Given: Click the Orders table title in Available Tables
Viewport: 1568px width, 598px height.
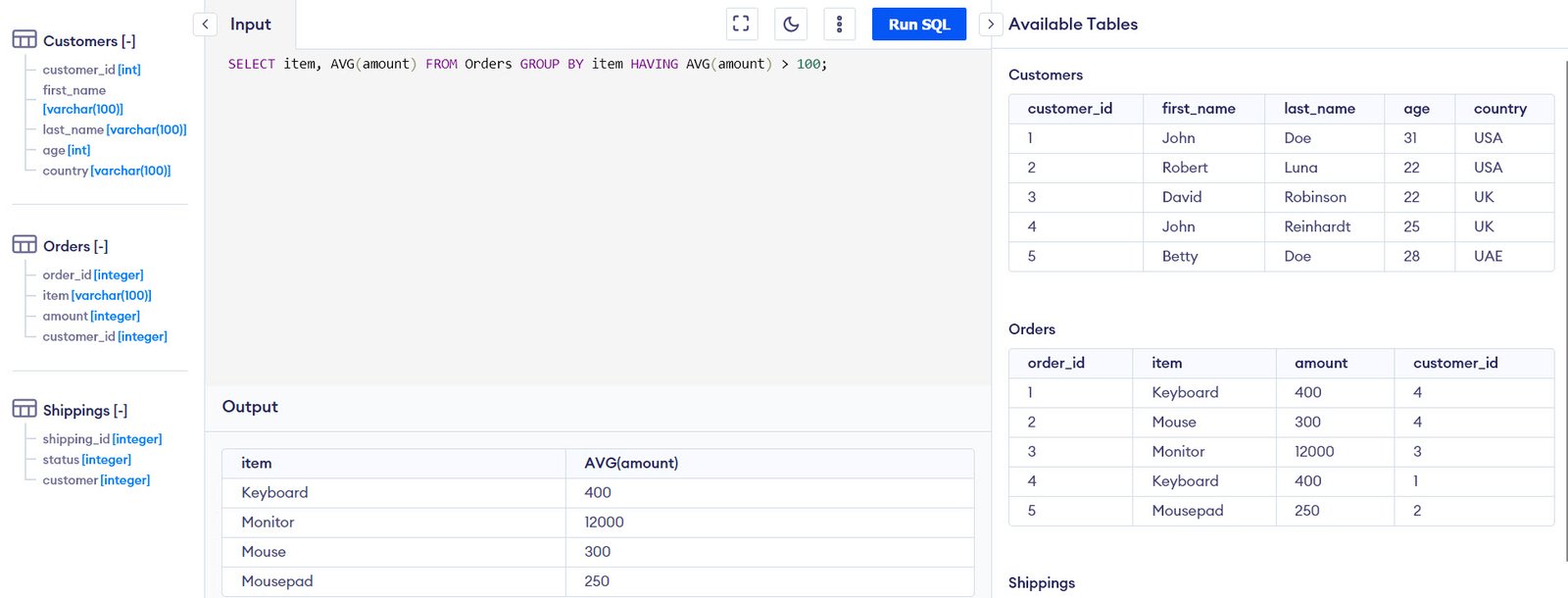Looking at the screenshot, I should click(1032, 329).
